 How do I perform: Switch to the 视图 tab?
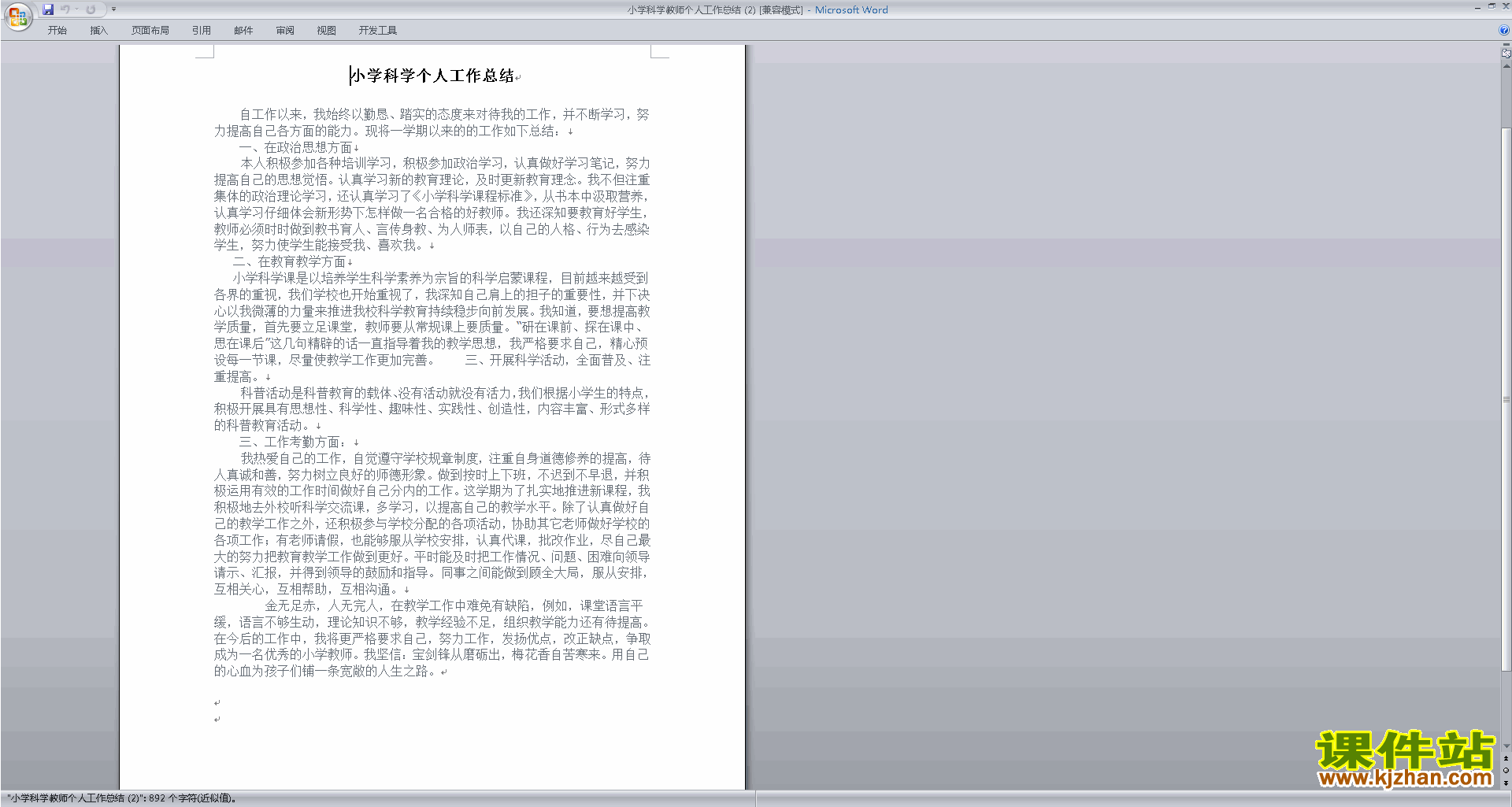326,31
